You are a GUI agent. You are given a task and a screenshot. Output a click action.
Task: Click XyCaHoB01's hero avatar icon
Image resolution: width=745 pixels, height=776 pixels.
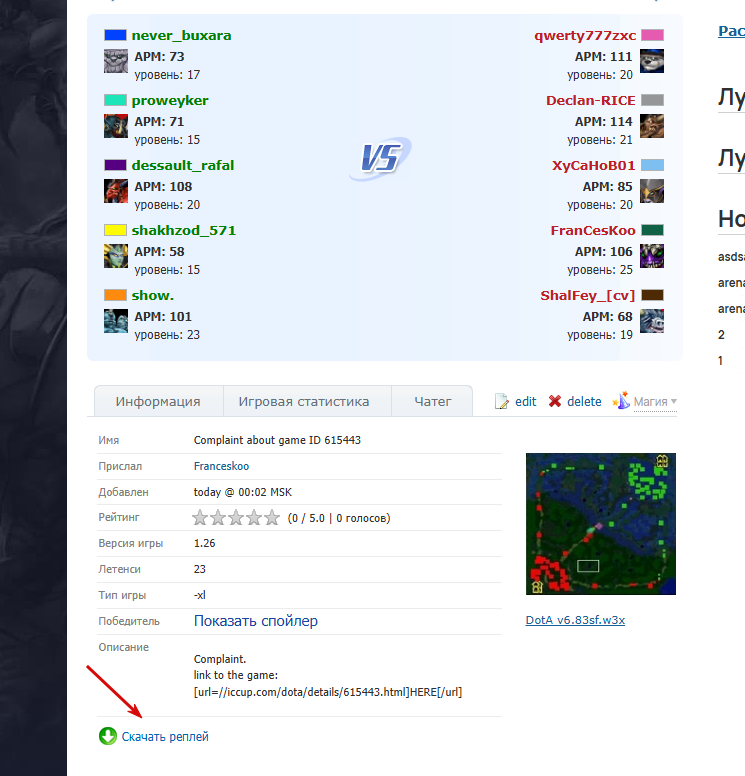(652, 191)
